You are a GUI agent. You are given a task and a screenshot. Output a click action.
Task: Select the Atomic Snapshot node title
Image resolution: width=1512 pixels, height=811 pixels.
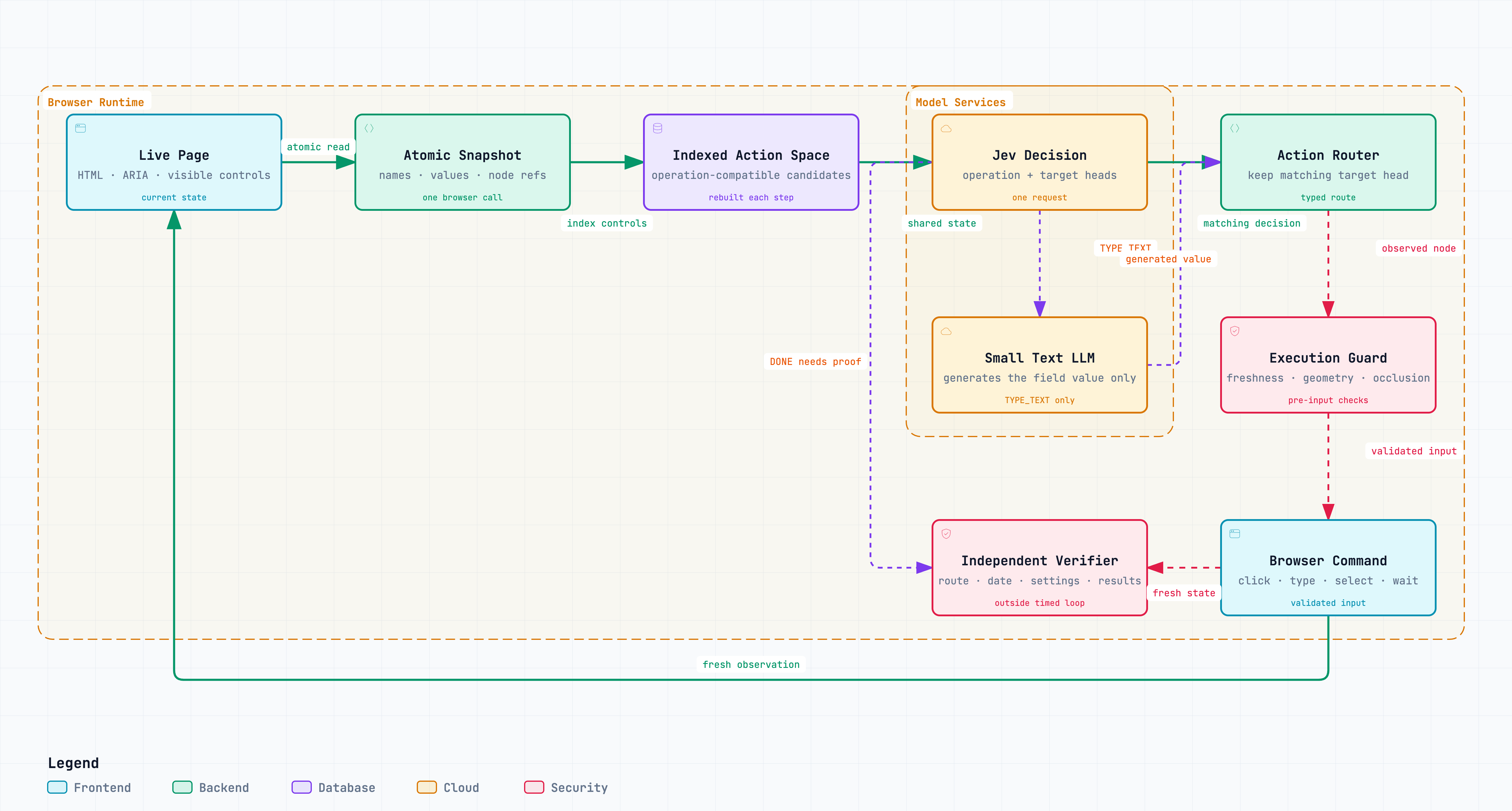463,155
